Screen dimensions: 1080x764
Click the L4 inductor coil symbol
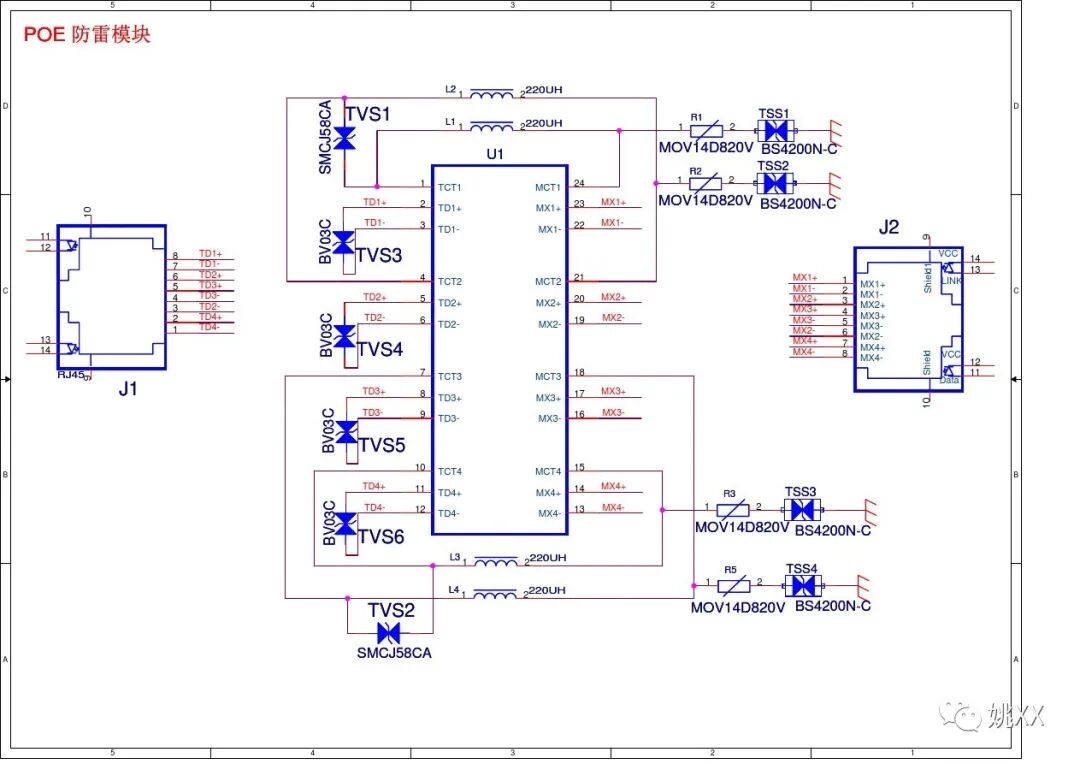495,594
